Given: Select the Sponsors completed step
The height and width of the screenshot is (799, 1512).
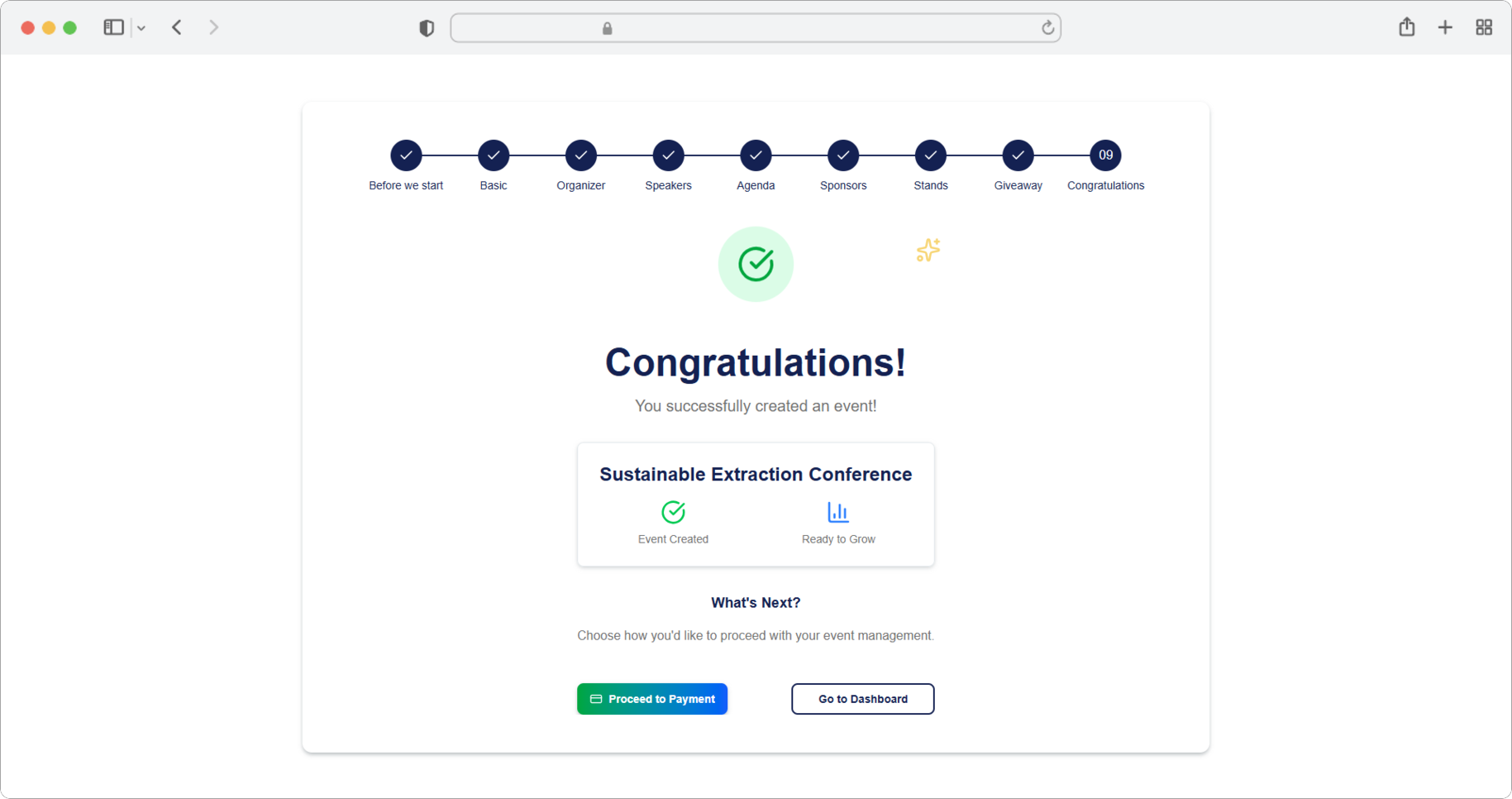Looking at the screenshot, I should [x=842, y=155].
